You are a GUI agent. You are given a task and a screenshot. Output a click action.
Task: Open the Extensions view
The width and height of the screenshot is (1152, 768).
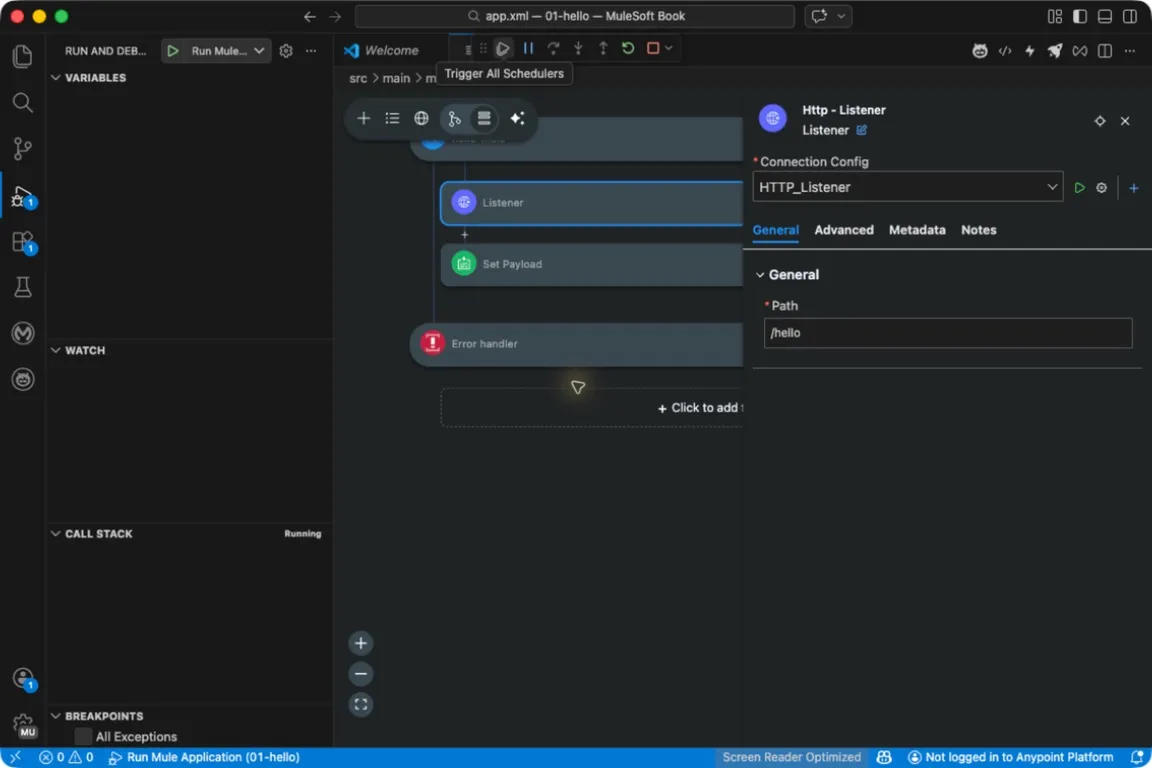click(x=23, y=242)
